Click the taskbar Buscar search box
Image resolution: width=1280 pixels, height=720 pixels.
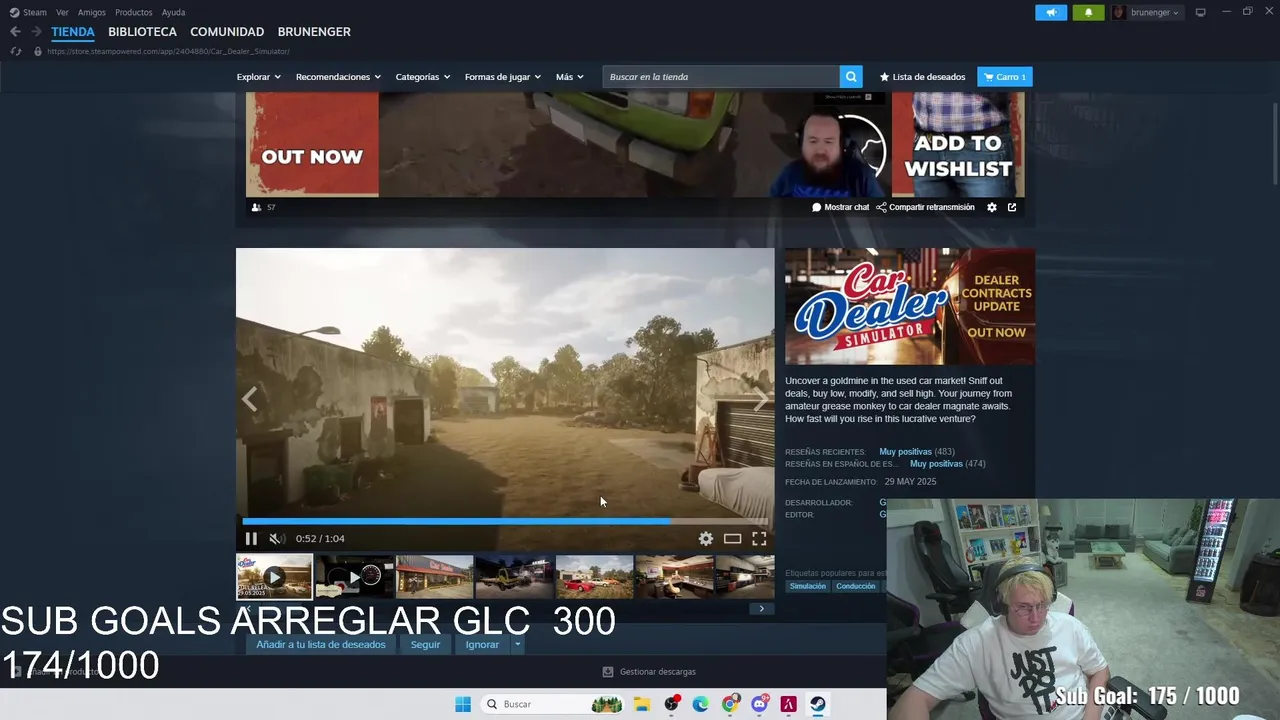tap(553, 704)
